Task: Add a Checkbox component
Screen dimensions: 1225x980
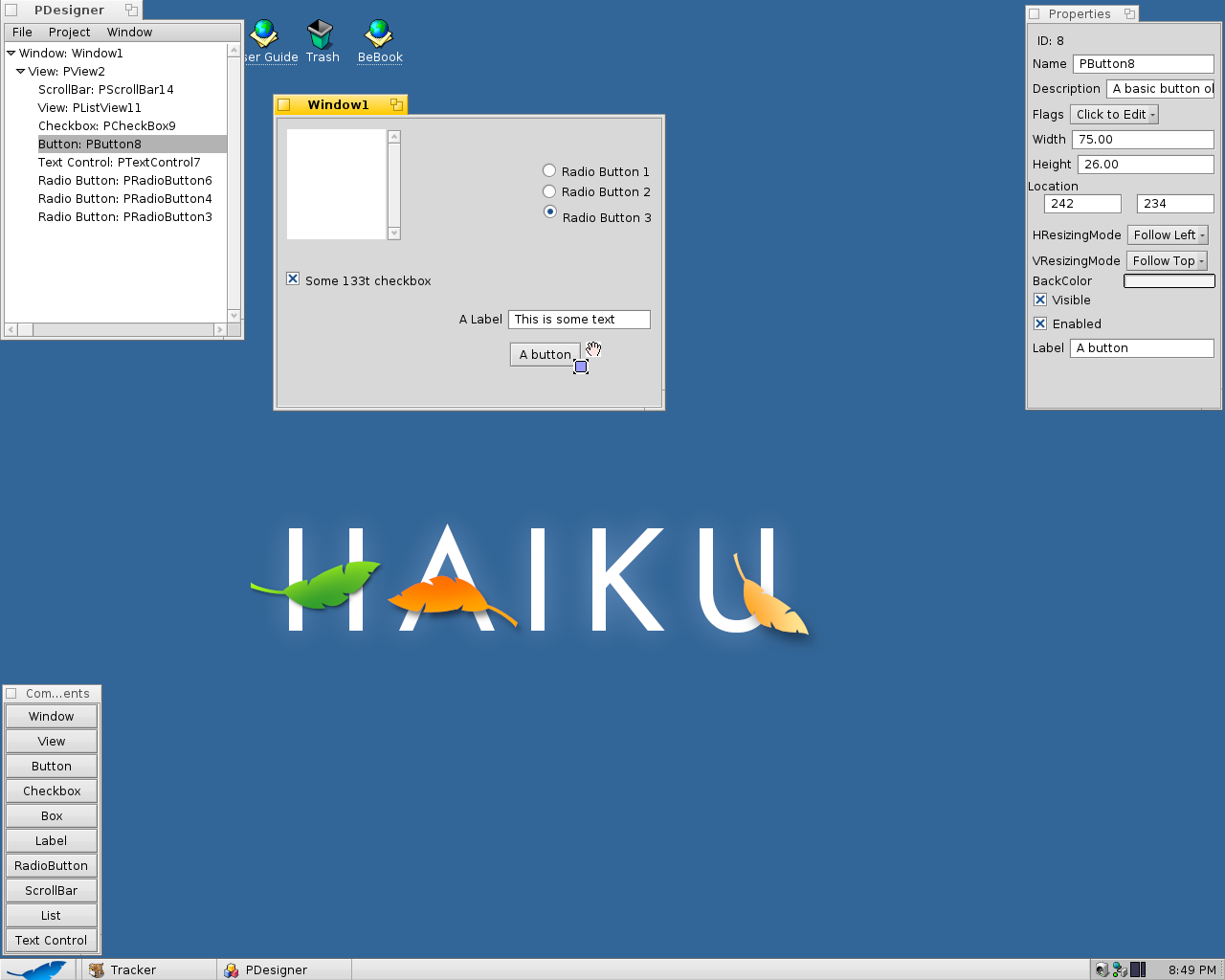Action: (52, 791)
